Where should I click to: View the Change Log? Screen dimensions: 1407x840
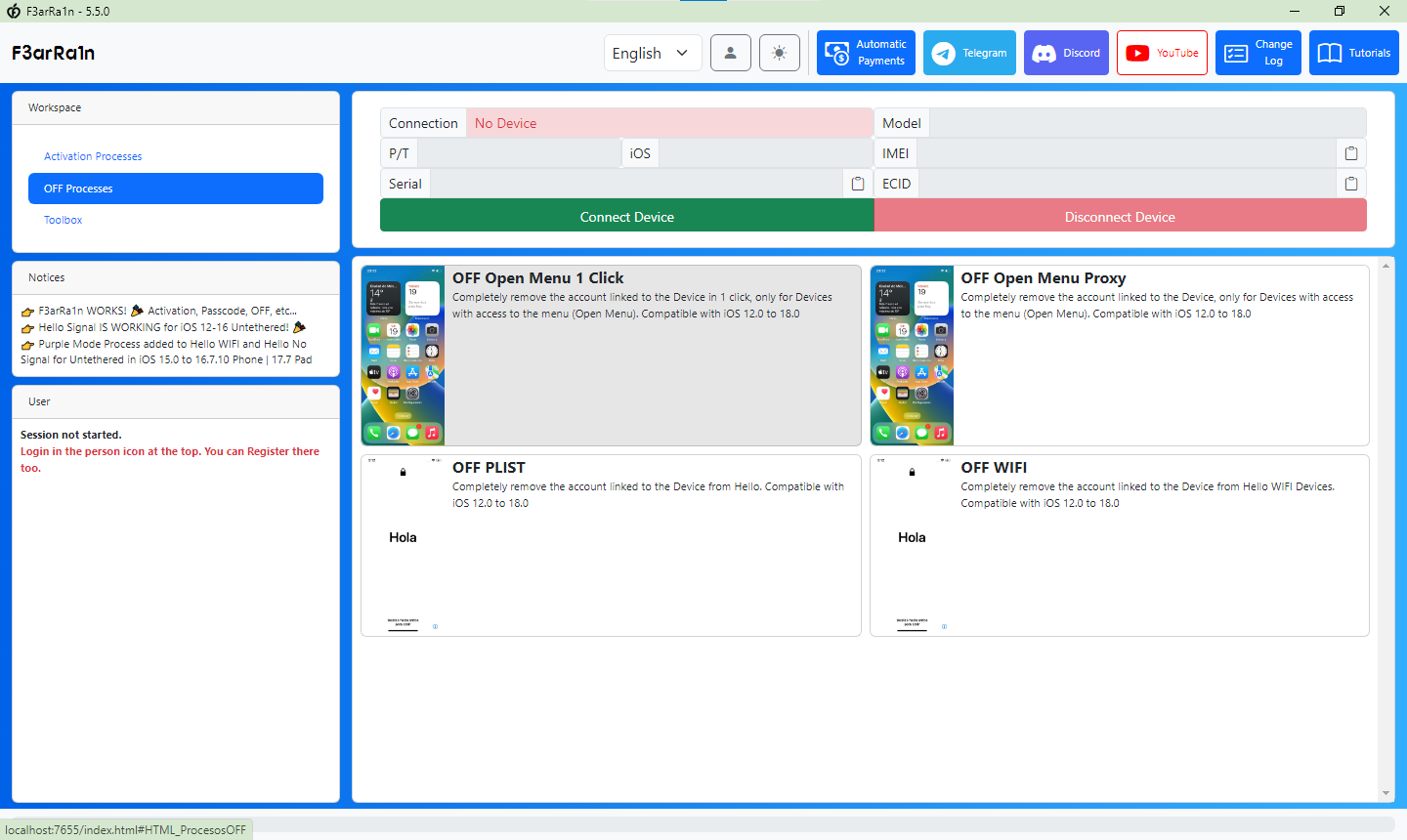pyautogui.click(x=1258, y=53)
